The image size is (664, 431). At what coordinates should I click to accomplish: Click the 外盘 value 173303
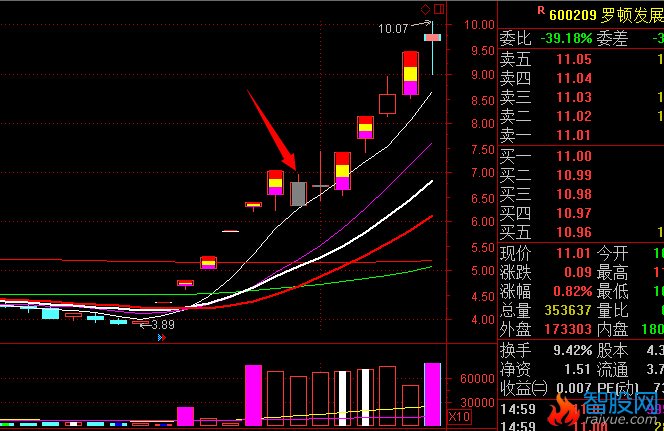coord(568,329)
